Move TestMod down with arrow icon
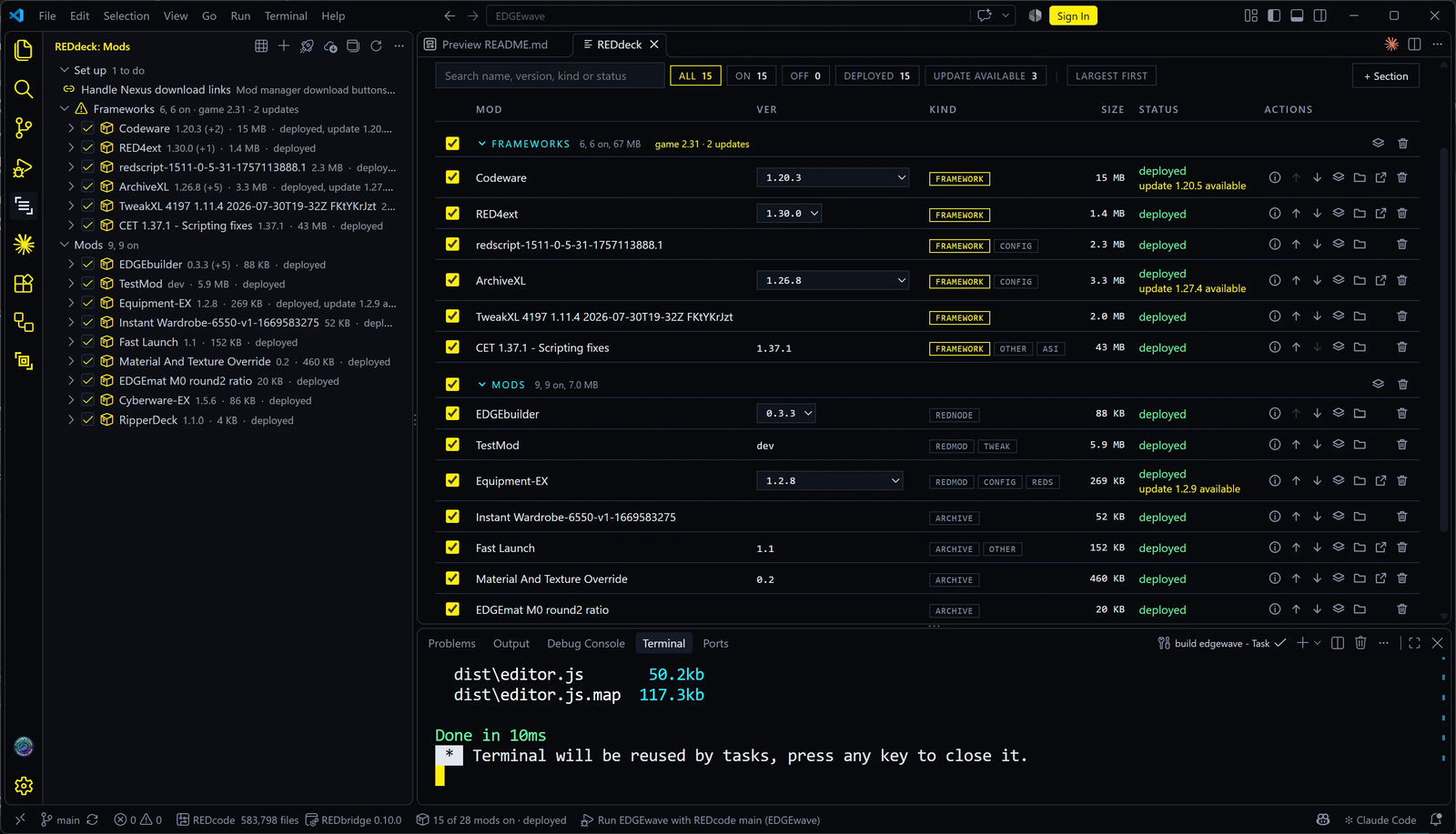The height and width of the screenshot is (834, 1456). (1317, 445)
